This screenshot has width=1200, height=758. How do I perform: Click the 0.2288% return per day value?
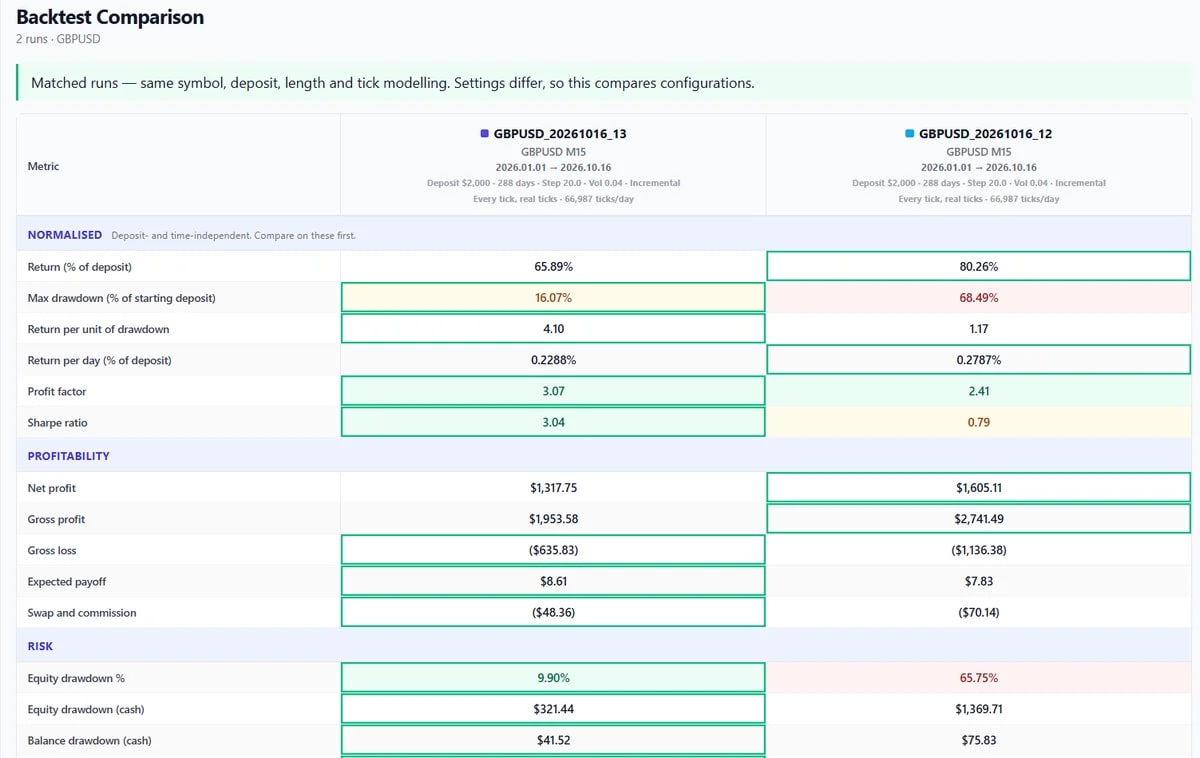[x=553, y=360]
